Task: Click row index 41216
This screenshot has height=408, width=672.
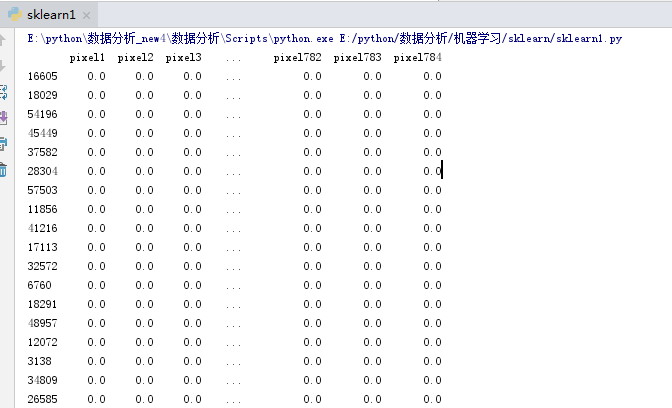Action: (x=42, y=228)
